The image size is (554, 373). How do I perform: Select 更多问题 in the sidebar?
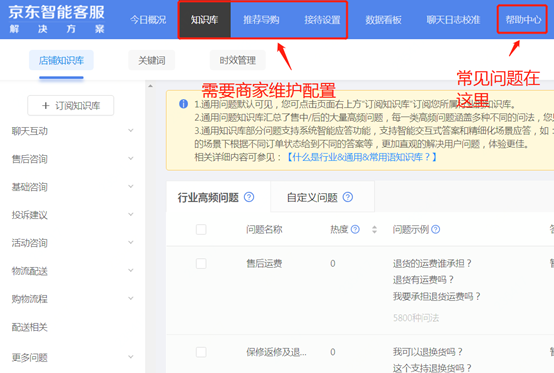coord(30,358)
